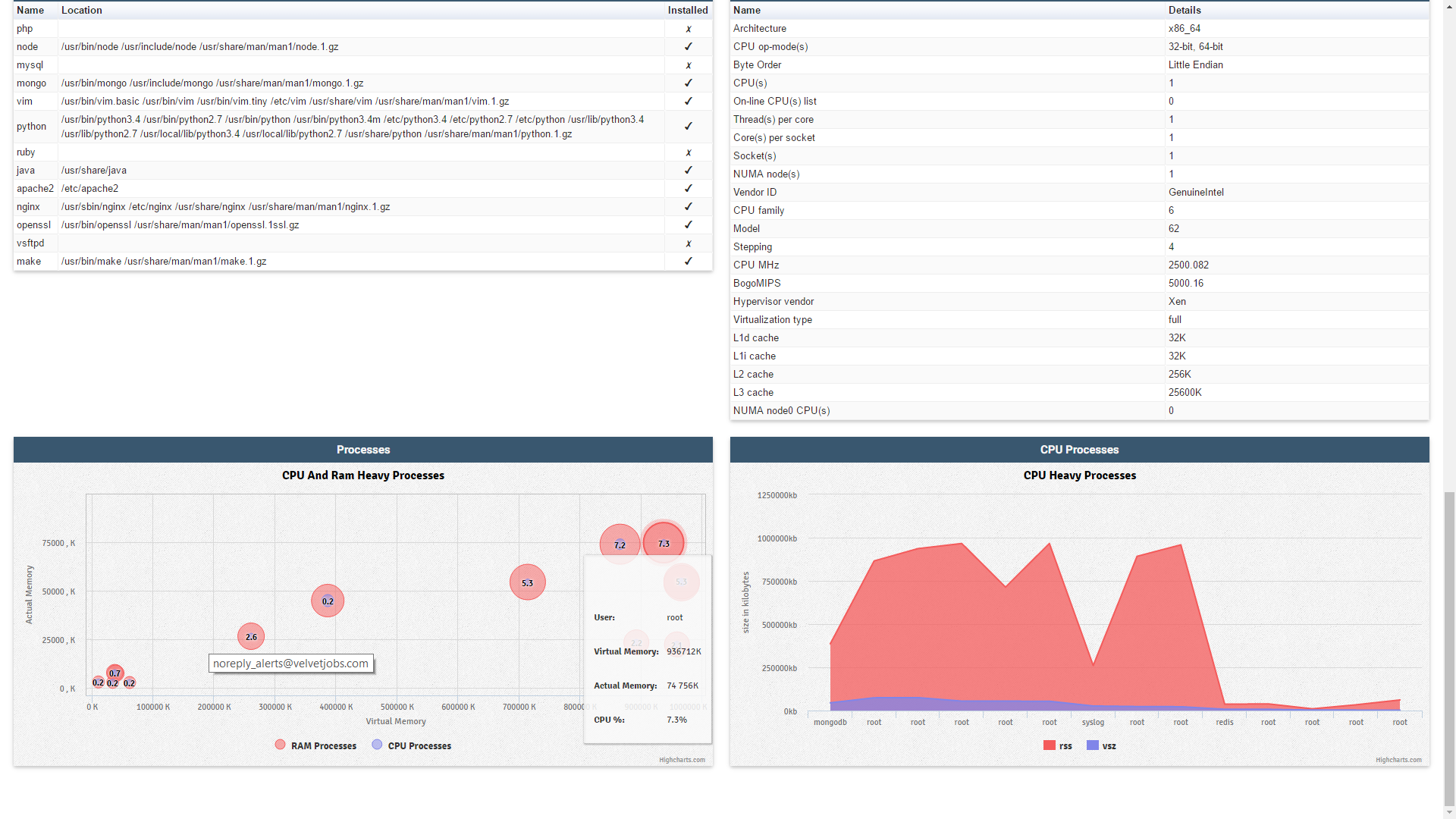Click the Details column header
Image resolution: width=1456 pixels, height=819 pixels.
pyautogui.click(x=1185, y=10)
